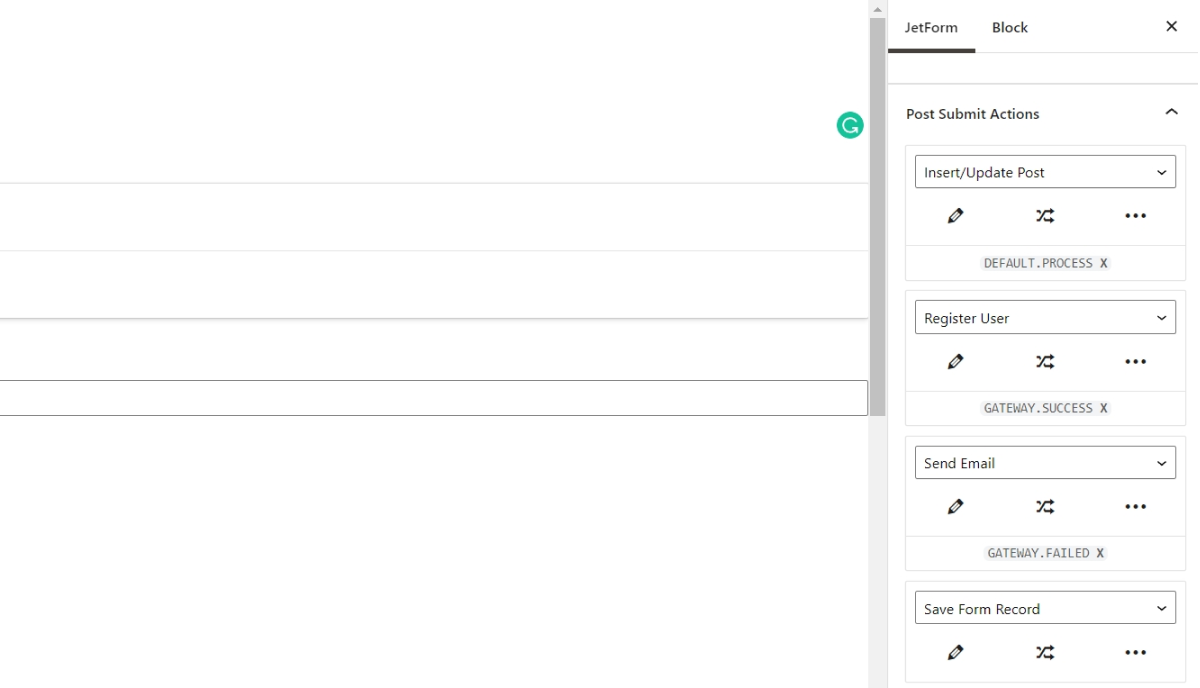Open the Insert/Update Post action type dropdown
Screen dimensions: 1200x688
(1045, 171)
